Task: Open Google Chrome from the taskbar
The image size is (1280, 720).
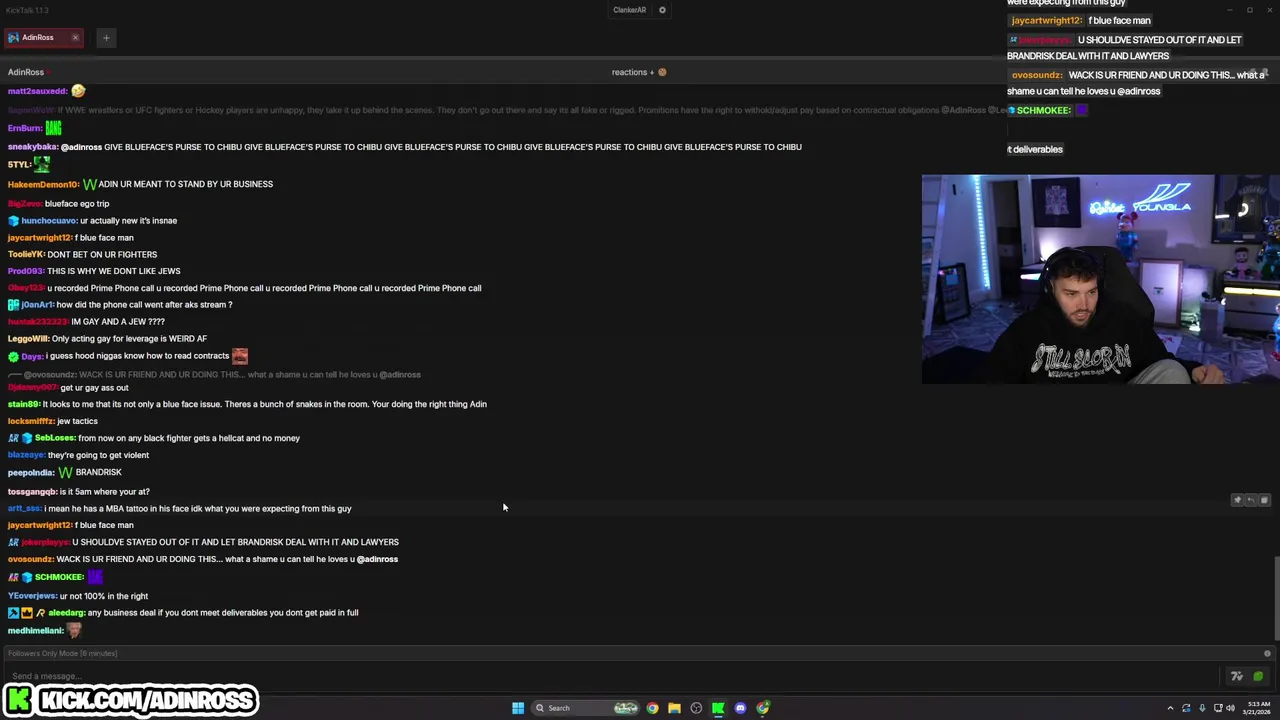Action: click(652, 708)
